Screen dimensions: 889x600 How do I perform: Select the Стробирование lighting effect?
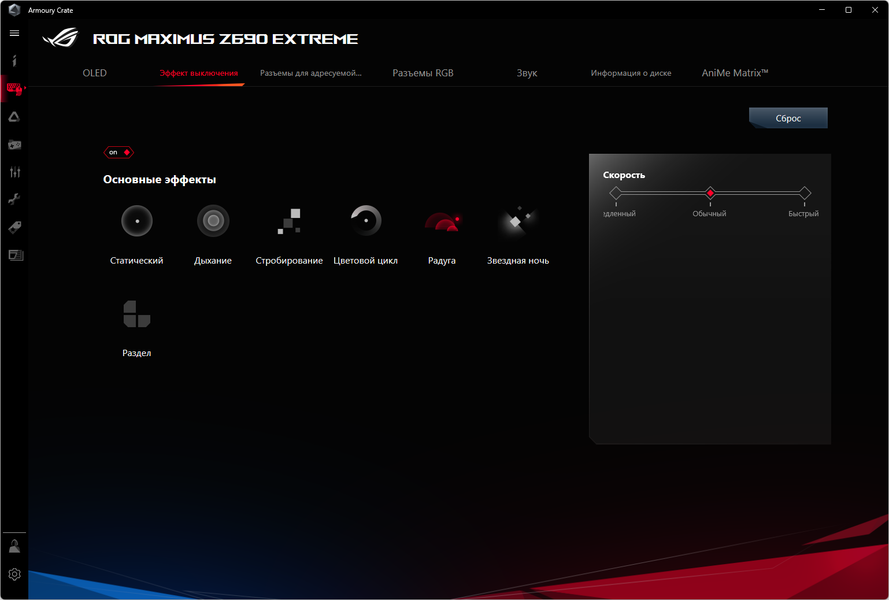tap(289, 235)
